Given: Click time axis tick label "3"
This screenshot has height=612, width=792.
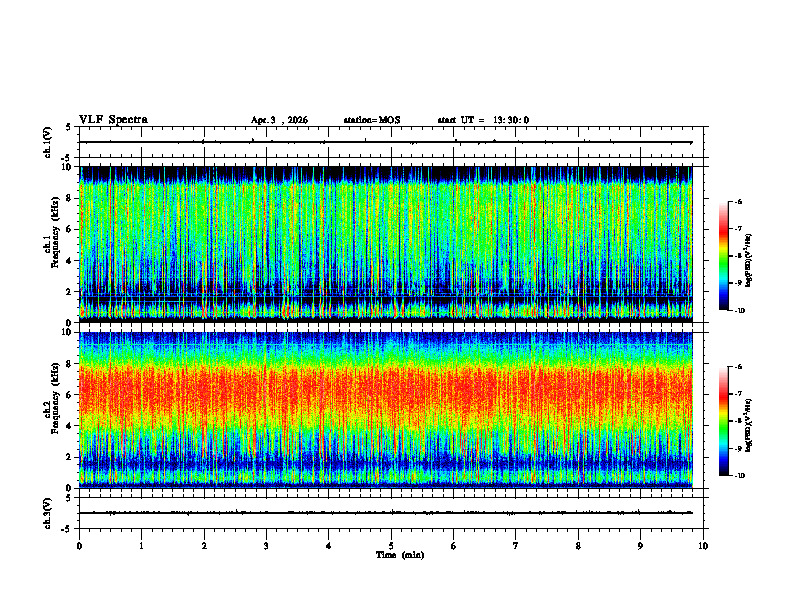Looking at the screenshot, I should coord(266,546).
